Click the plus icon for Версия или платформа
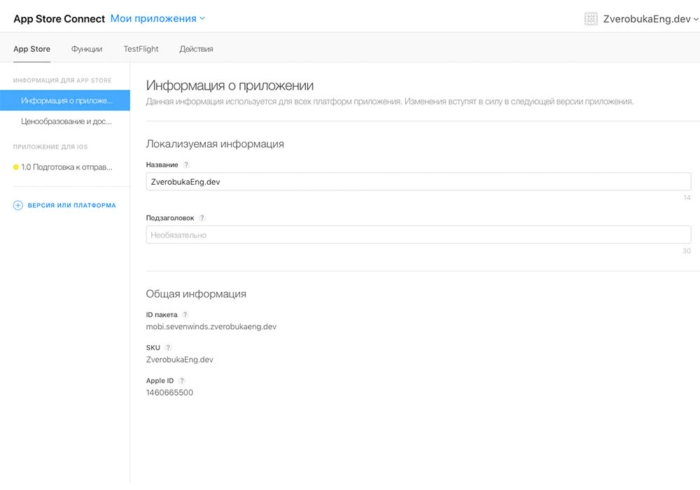This screenshot has height=490, width=700. pyautogui.click(x=18, y=205)
